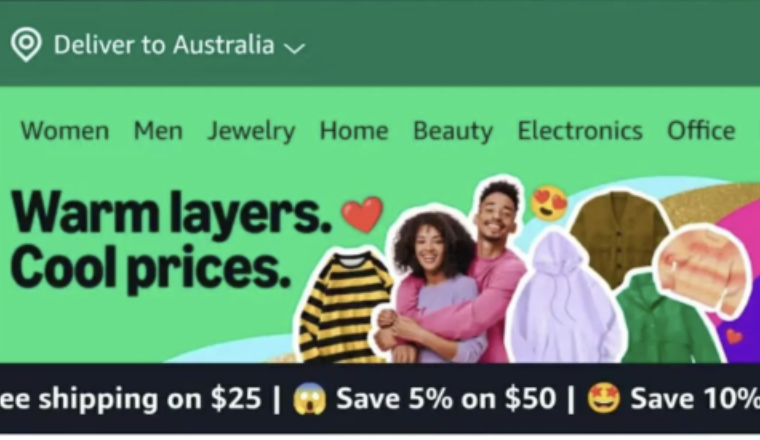Screen dimensions: 760x440
Task: Click the green jacket image
Action: 667,322
